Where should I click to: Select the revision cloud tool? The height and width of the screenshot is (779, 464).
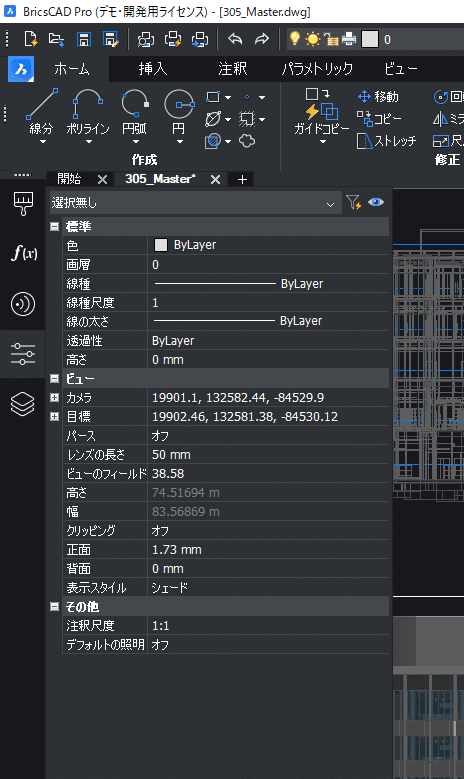pos(247,141)
